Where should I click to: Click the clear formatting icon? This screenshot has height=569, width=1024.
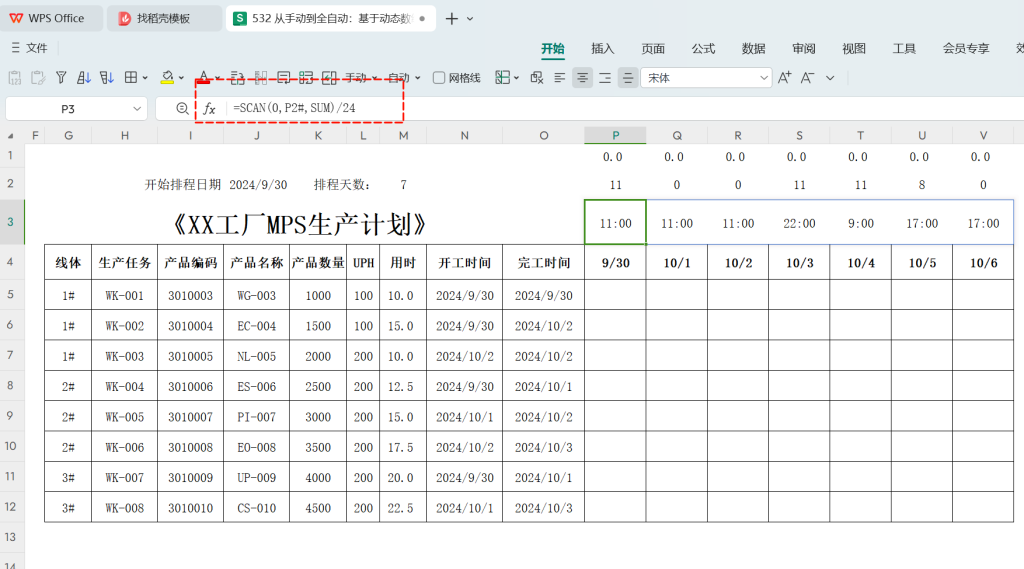pos(537,78)
